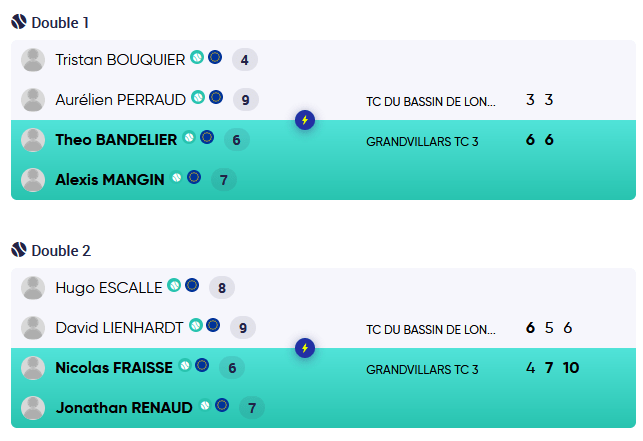Click the tennis ball icon beside Aurélien PERRAUD
Screen dimensions: 643x441
(198, 98)
